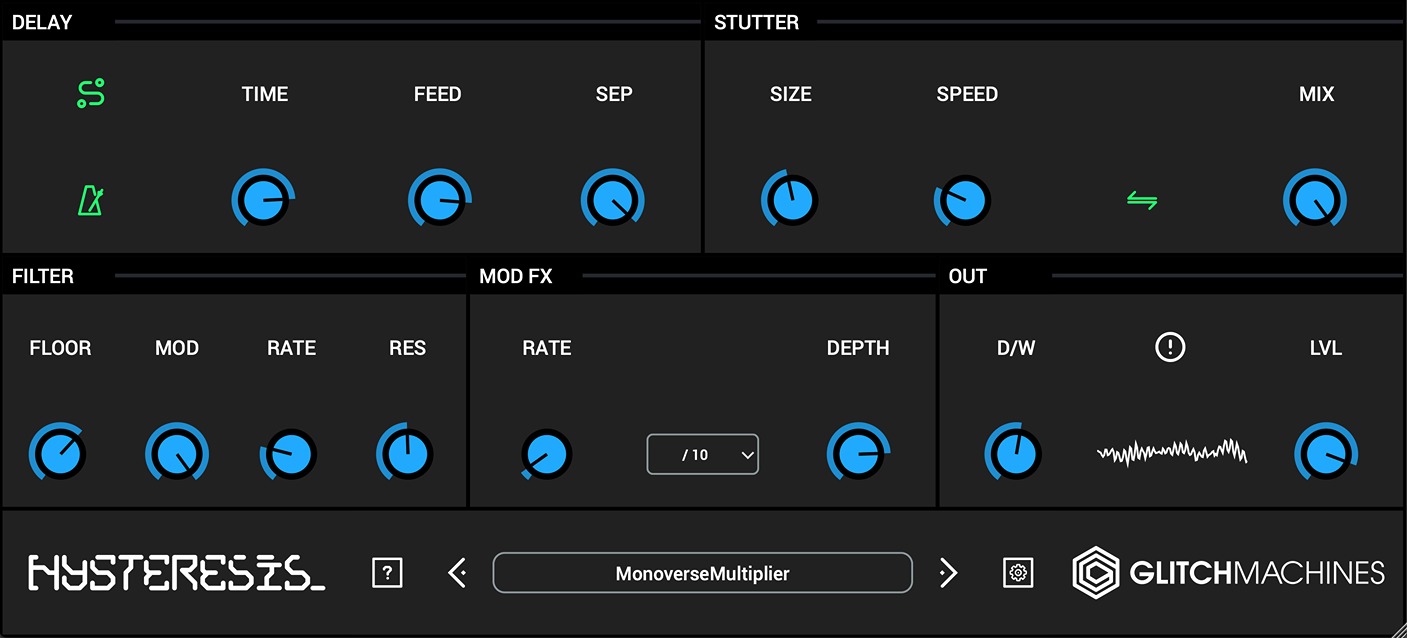
Task: Click the MOD FX section header
Action: tap(516, 276)
